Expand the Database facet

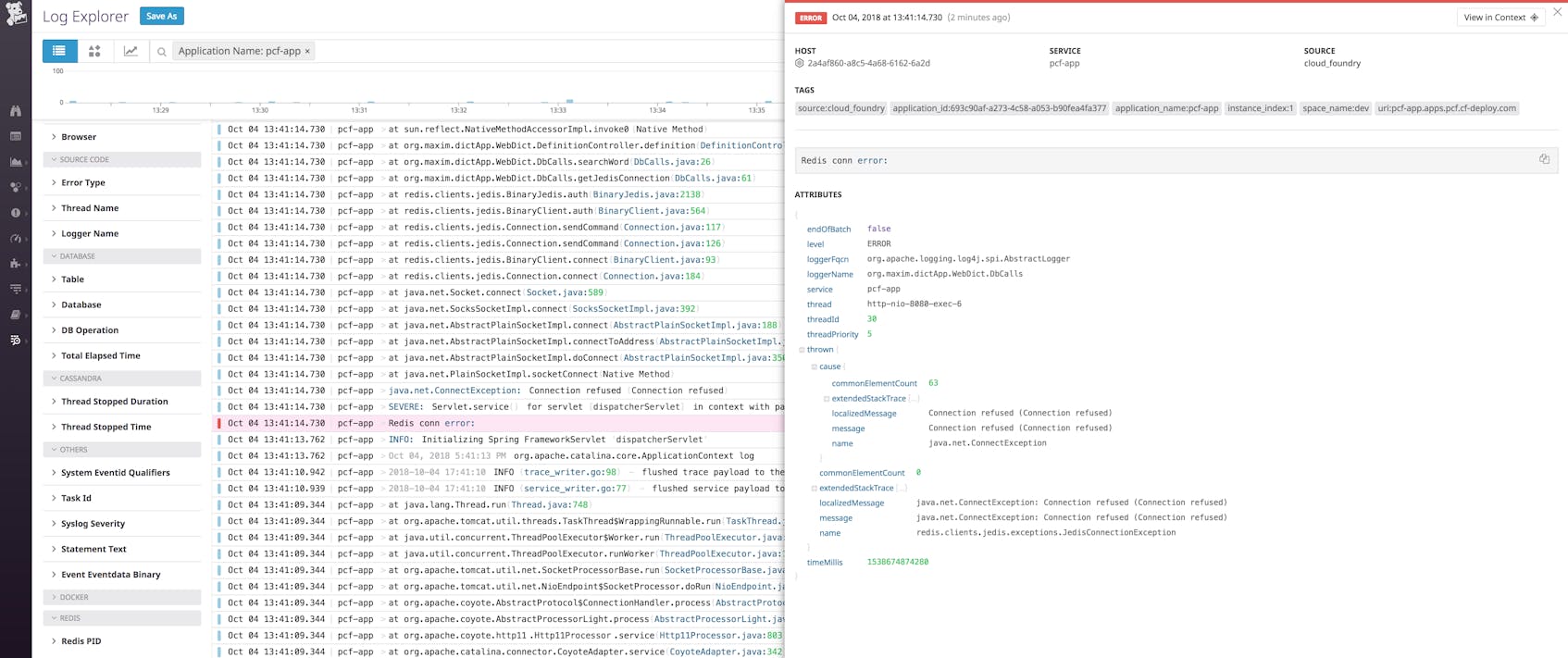click(121, 304)
